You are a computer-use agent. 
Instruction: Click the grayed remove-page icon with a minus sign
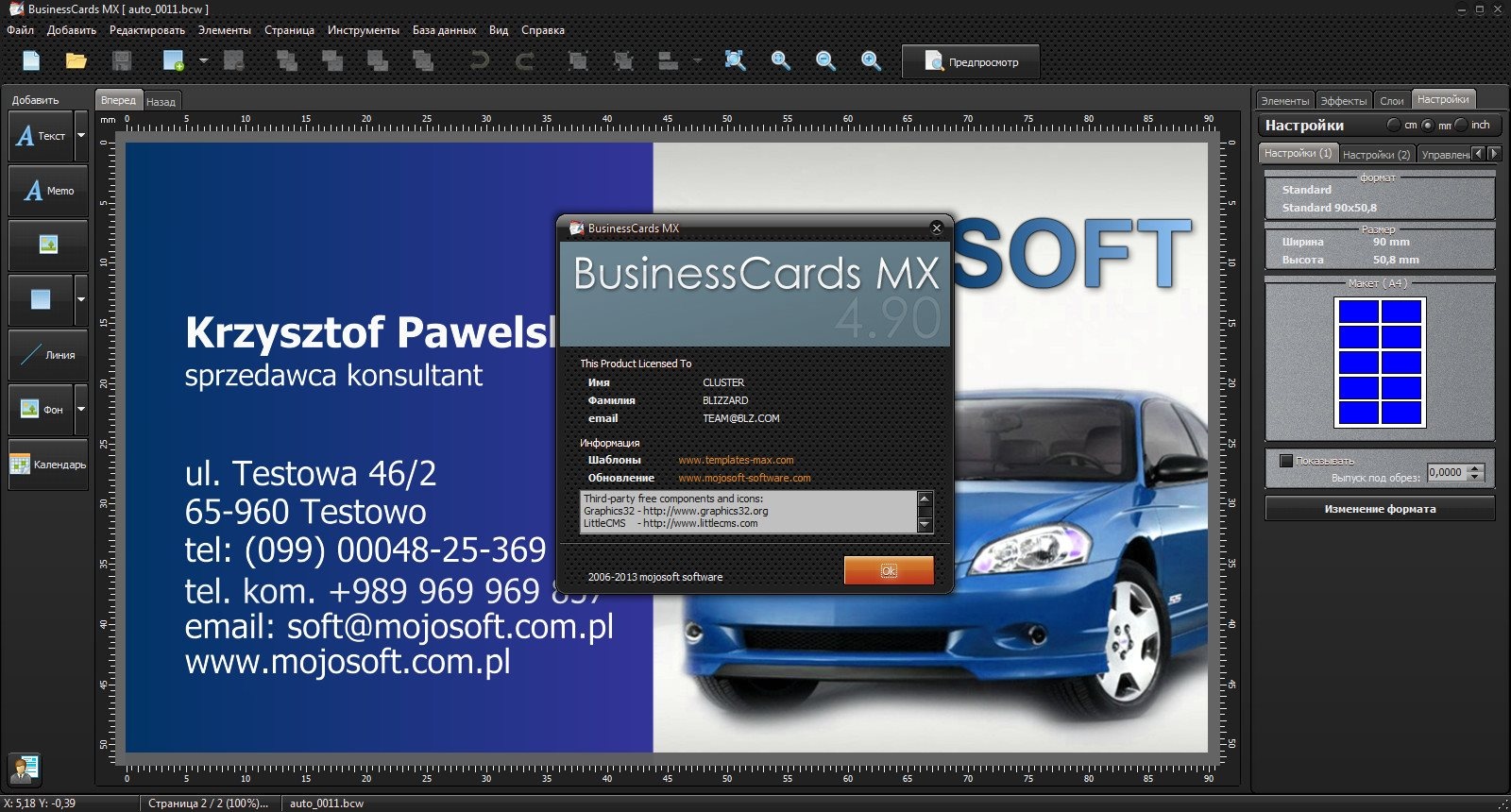pos(234,61)
